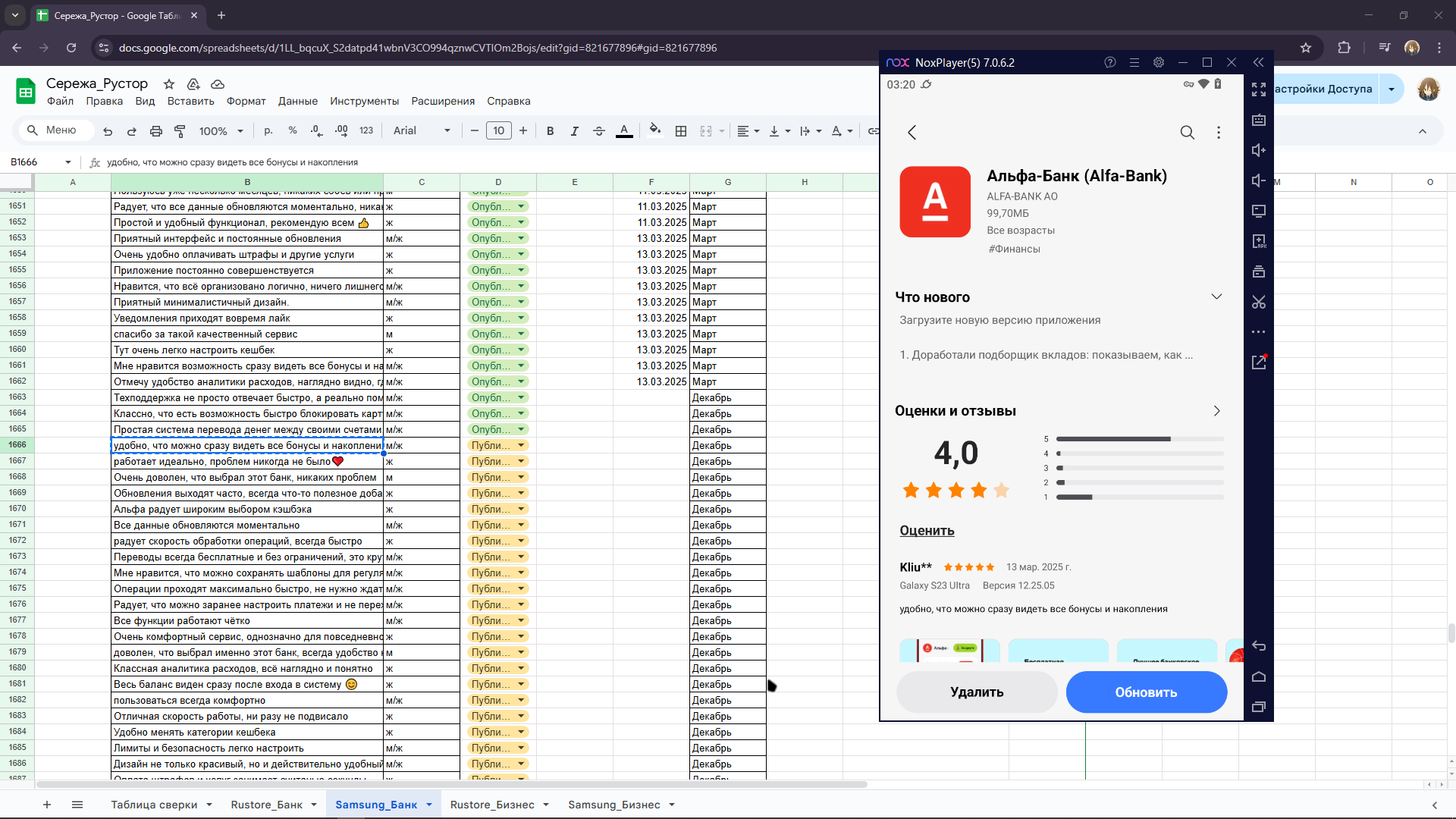Image resolution: width=1456 pixels, height=819 pixels.
Task: Toggle italic formatting
Action: pos(575,131)
